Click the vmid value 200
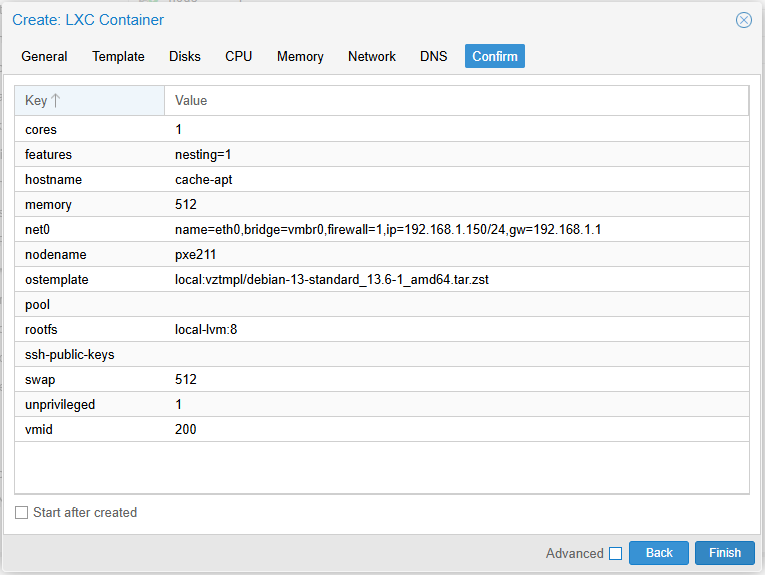 coord(185,429)
